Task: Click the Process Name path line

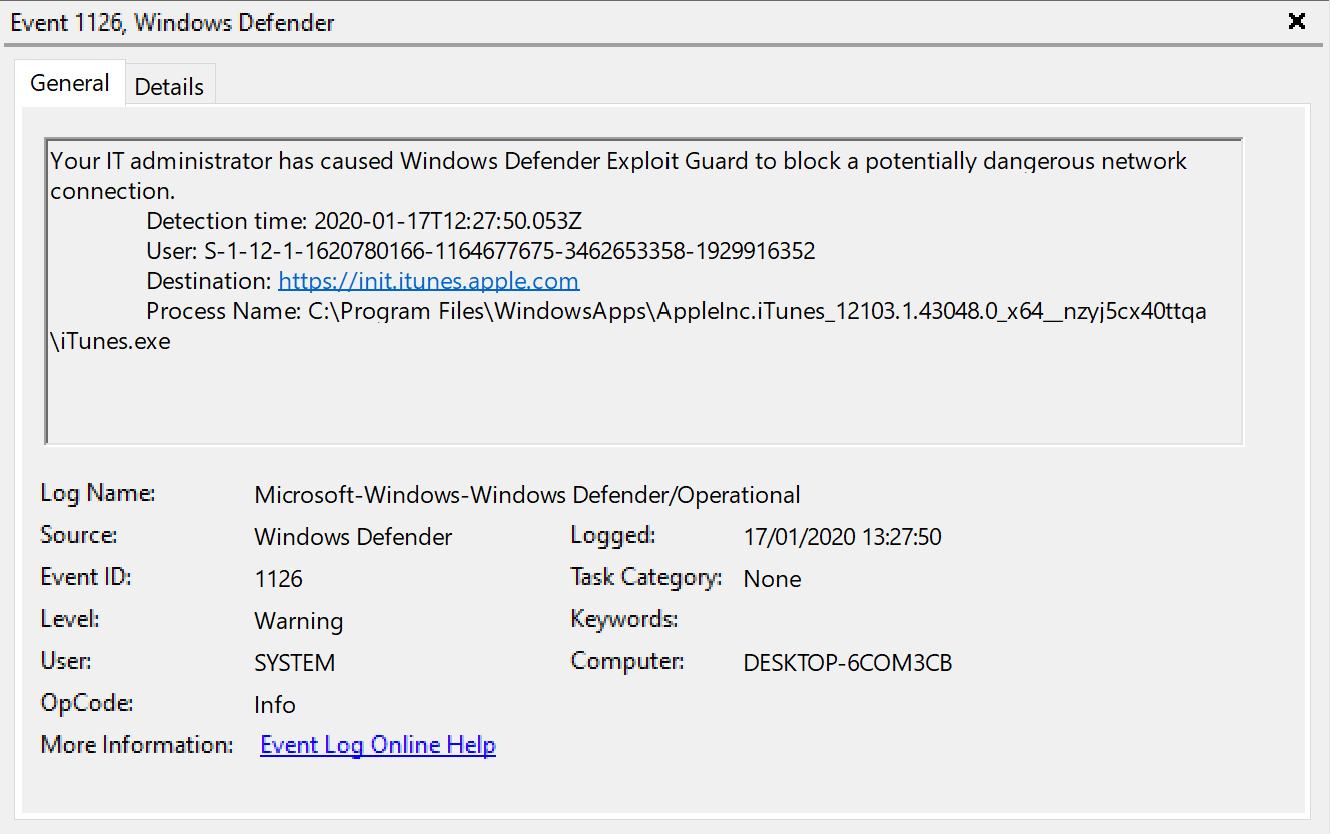Action: click(x=676, y=311)
